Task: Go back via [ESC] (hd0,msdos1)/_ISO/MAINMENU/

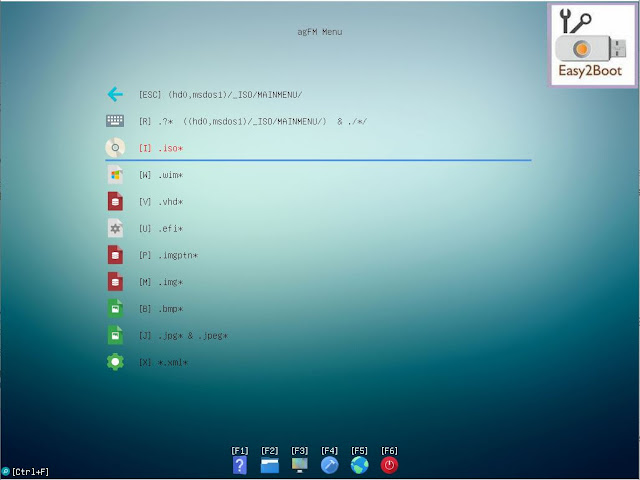Action: 220,95
